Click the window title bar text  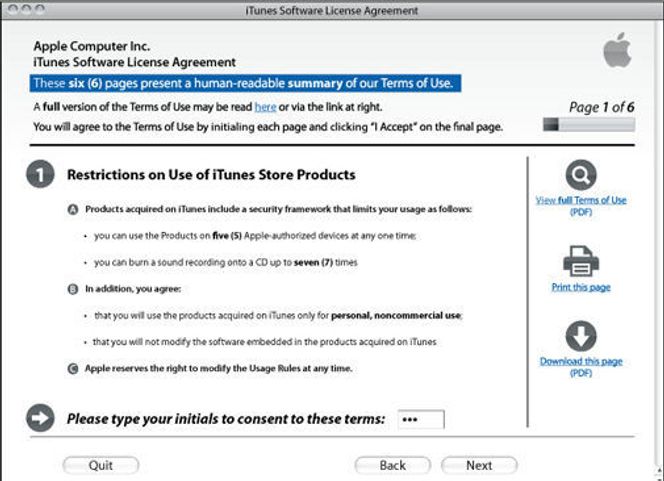(332, 11)
